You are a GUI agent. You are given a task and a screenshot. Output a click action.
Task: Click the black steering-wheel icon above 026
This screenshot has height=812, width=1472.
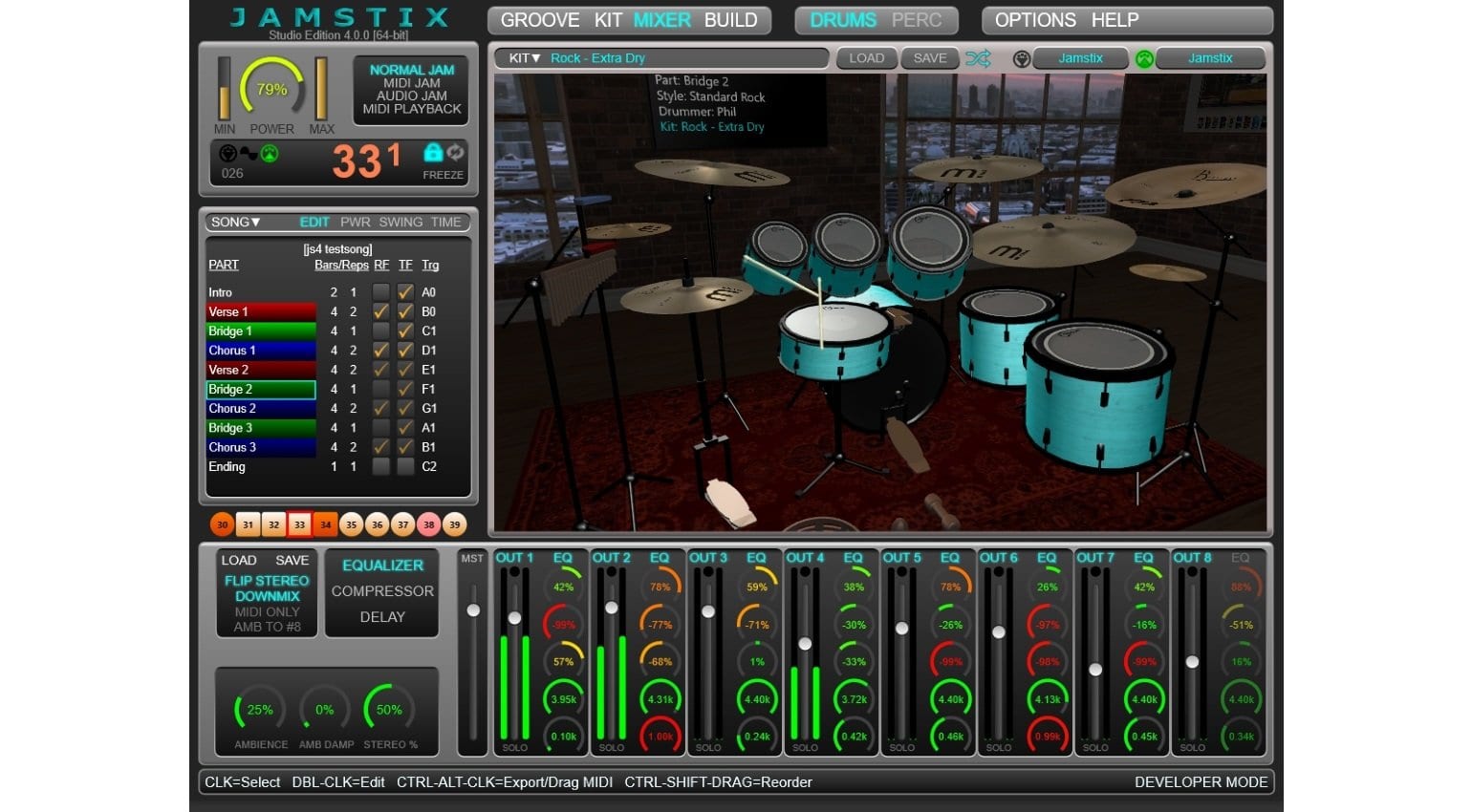click(227, 153)
